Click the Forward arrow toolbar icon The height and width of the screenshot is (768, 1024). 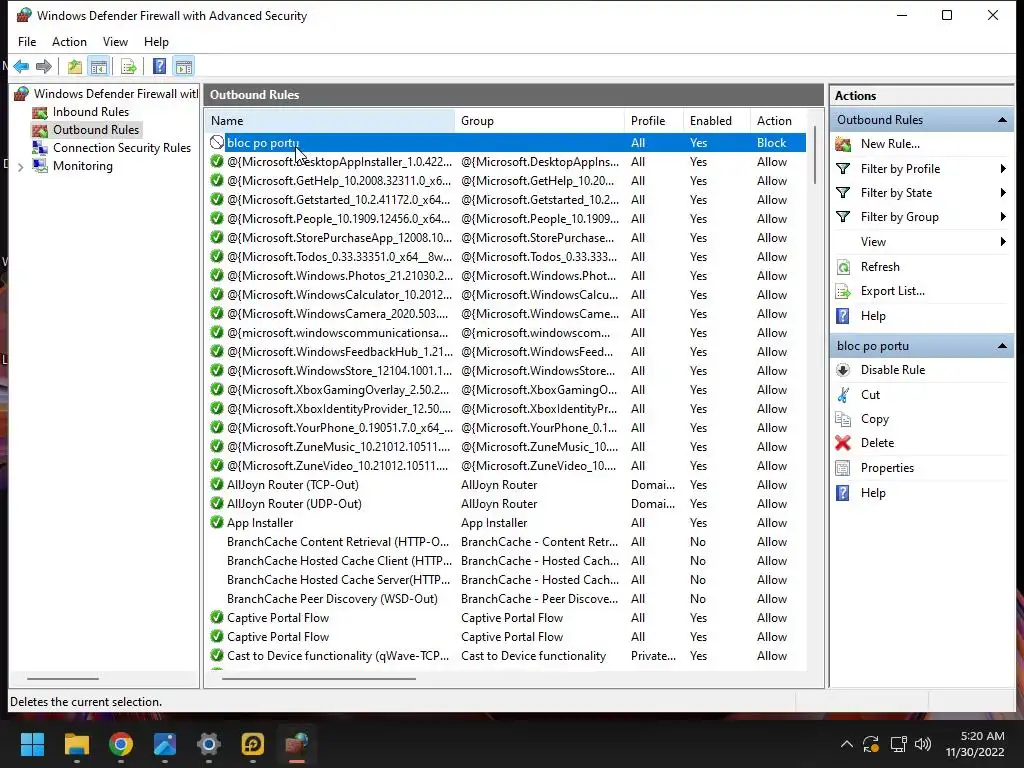tap(44, 66)
